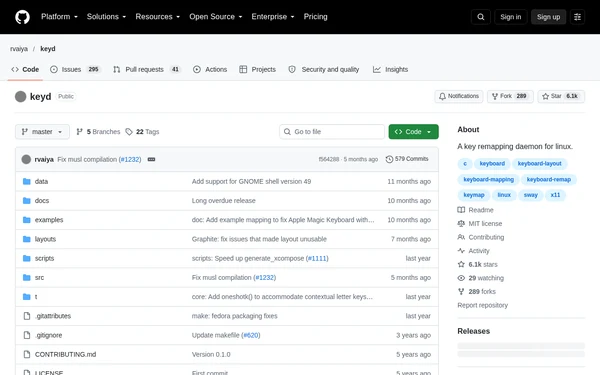Image resolution: width=600 pixels, height=375 pixels.
Task: Open 'Long overdue release' commit message
Action: point(223,201)
